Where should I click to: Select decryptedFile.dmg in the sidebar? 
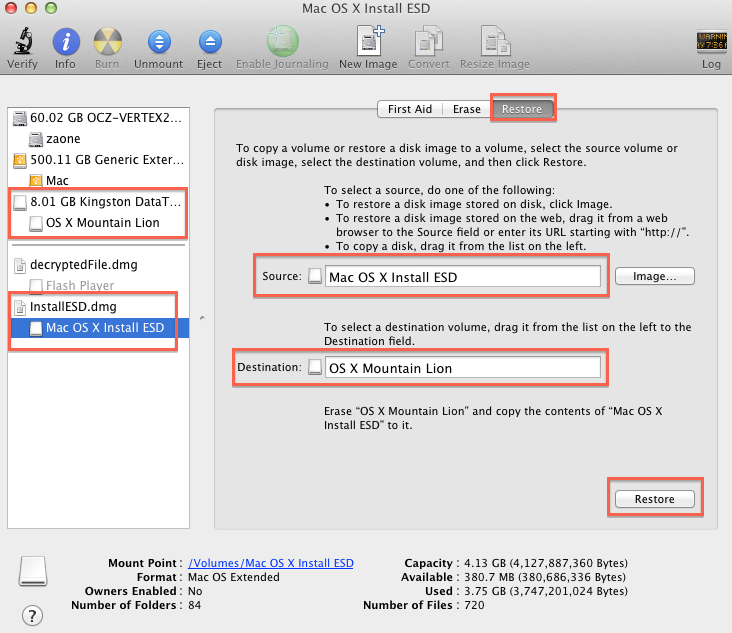click(98, 265)
